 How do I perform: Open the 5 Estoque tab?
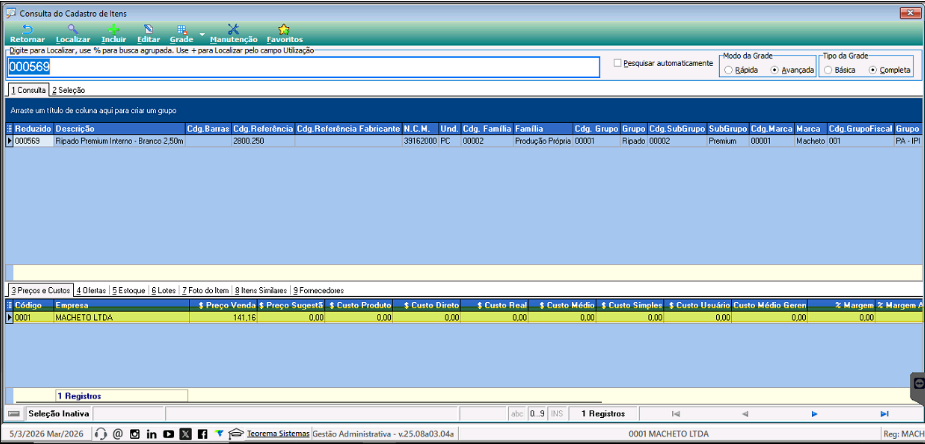coord(129,290)
